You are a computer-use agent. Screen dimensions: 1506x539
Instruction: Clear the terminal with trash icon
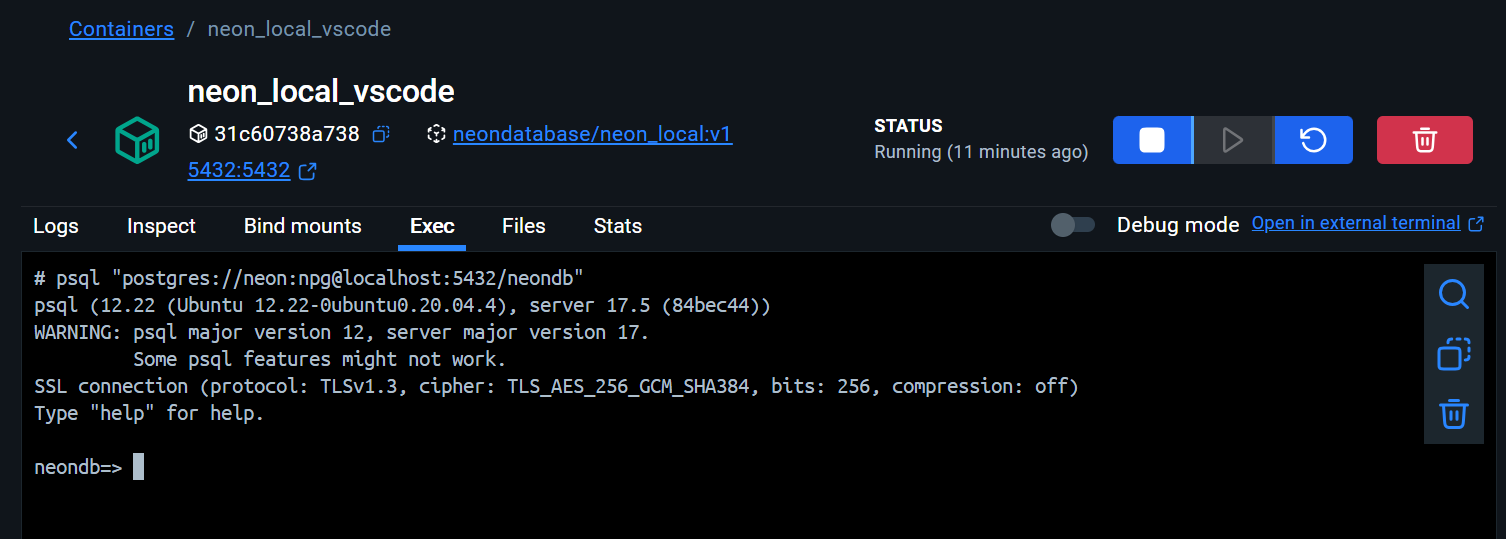pos(1453,413)
